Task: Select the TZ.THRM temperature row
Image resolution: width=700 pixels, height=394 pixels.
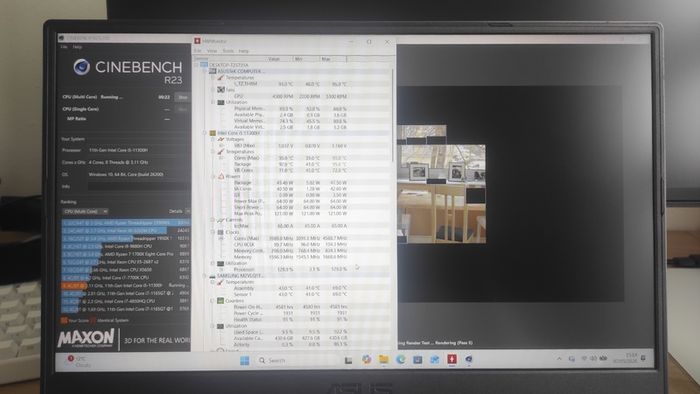Action: [x=291, y=83]
